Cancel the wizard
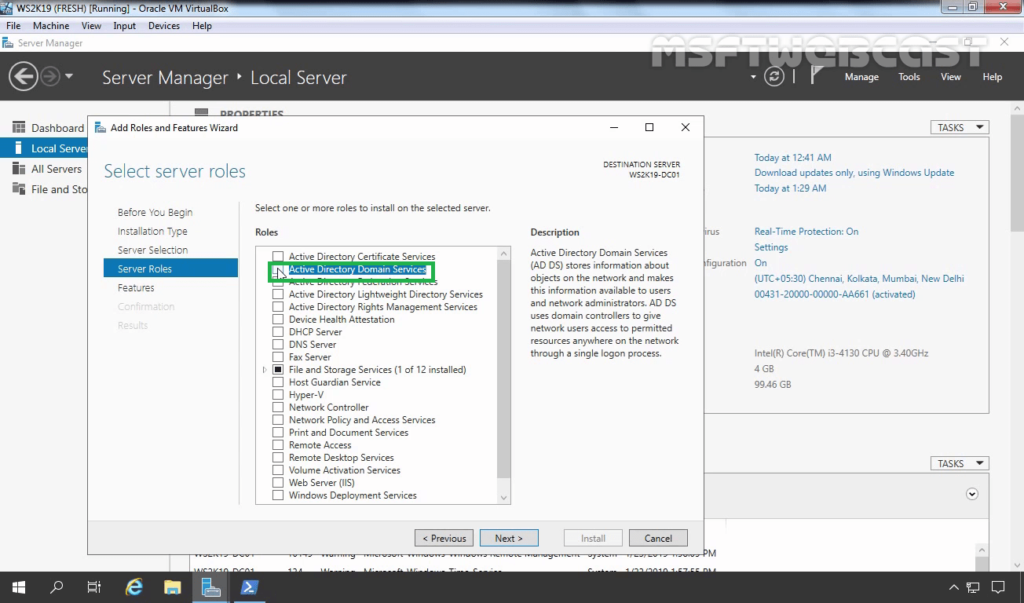Screen dimensions: 1024x603 pyautogui.click(x=658, y=538)
